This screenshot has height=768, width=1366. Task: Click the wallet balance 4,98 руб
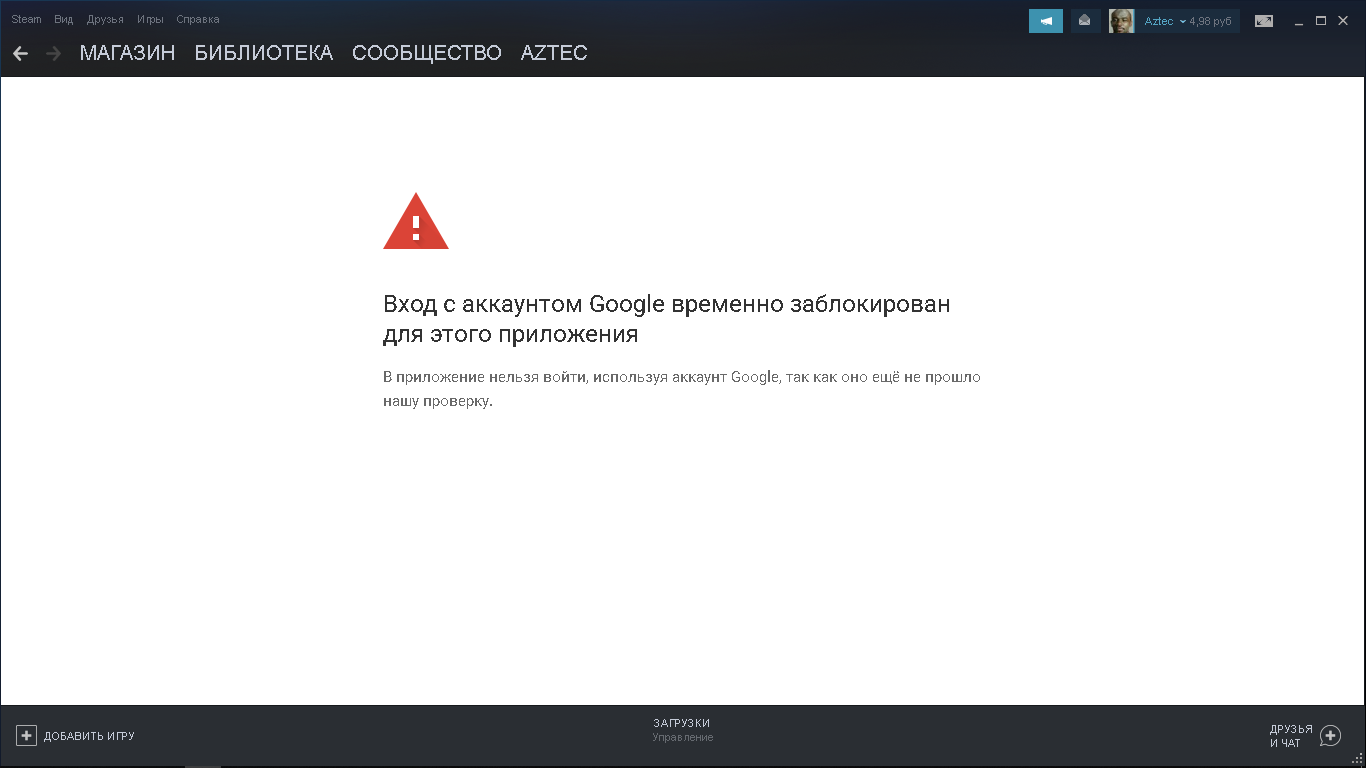click(1210, 21)
